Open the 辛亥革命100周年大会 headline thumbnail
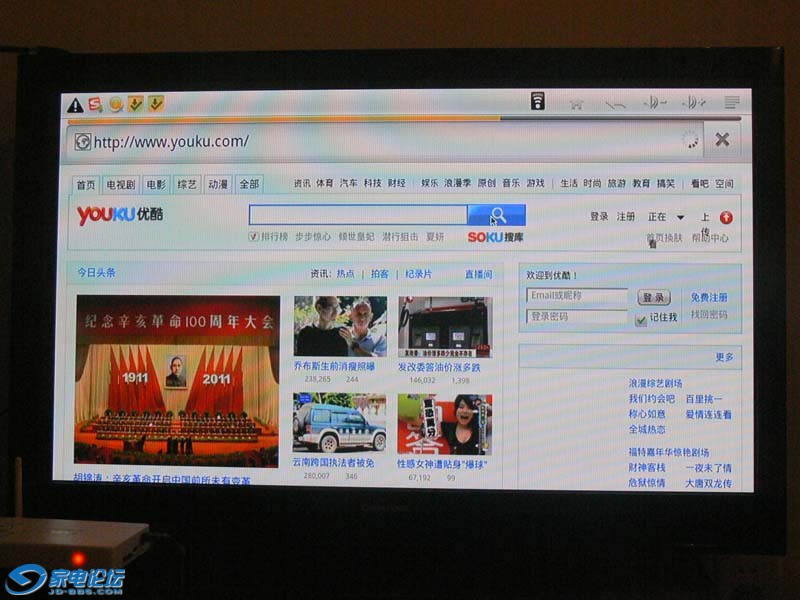 coord(177,381)
